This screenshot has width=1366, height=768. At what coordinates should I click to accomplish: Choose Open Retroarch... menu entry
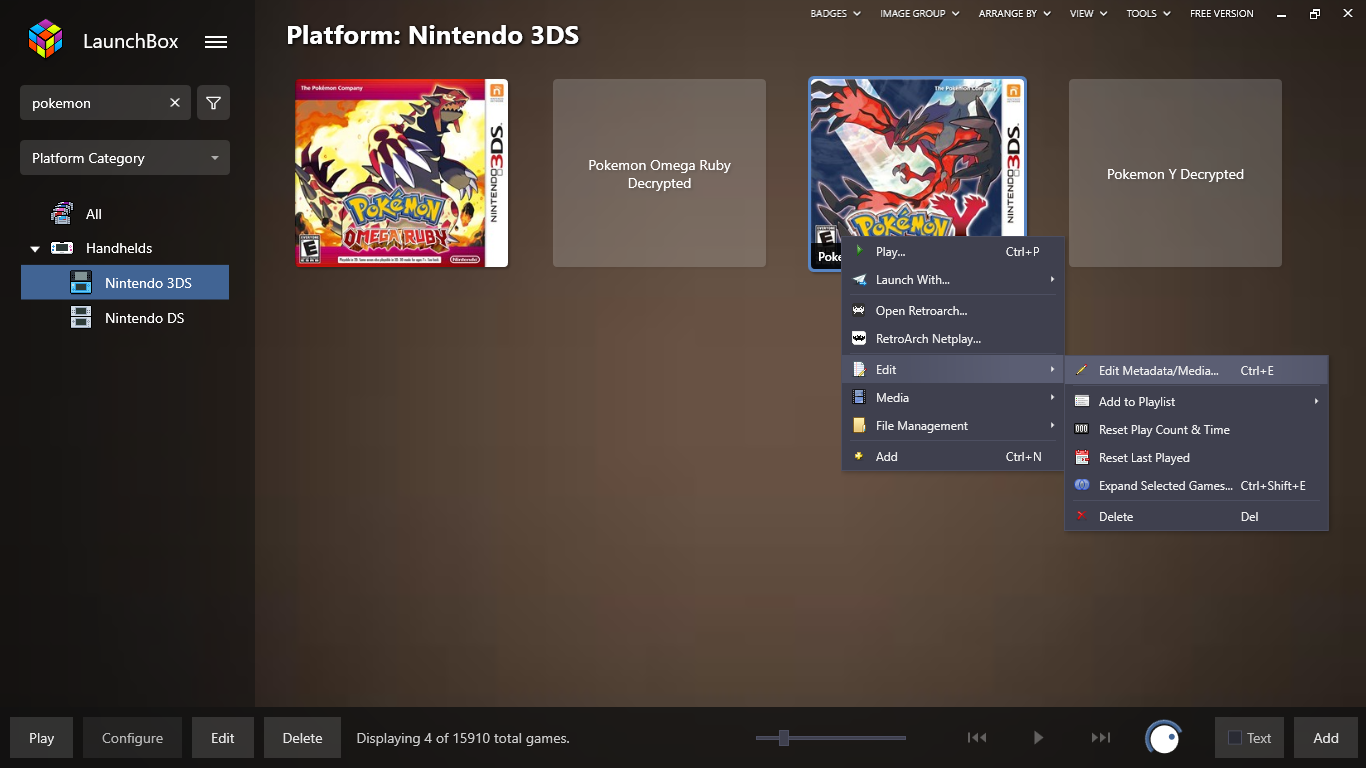(x=953, y=311)
